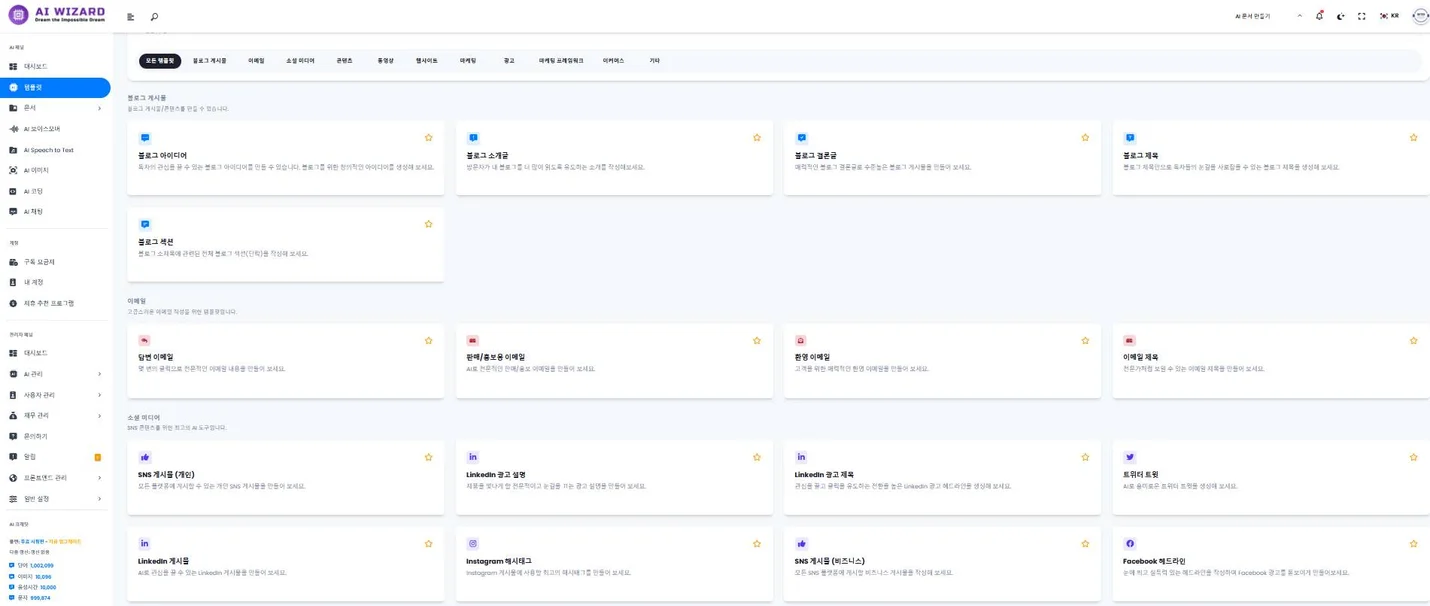This screenshot has width=1430, height=606.
Task: Open 구독 요금제 in the sidebar
Action: (55, 262)
